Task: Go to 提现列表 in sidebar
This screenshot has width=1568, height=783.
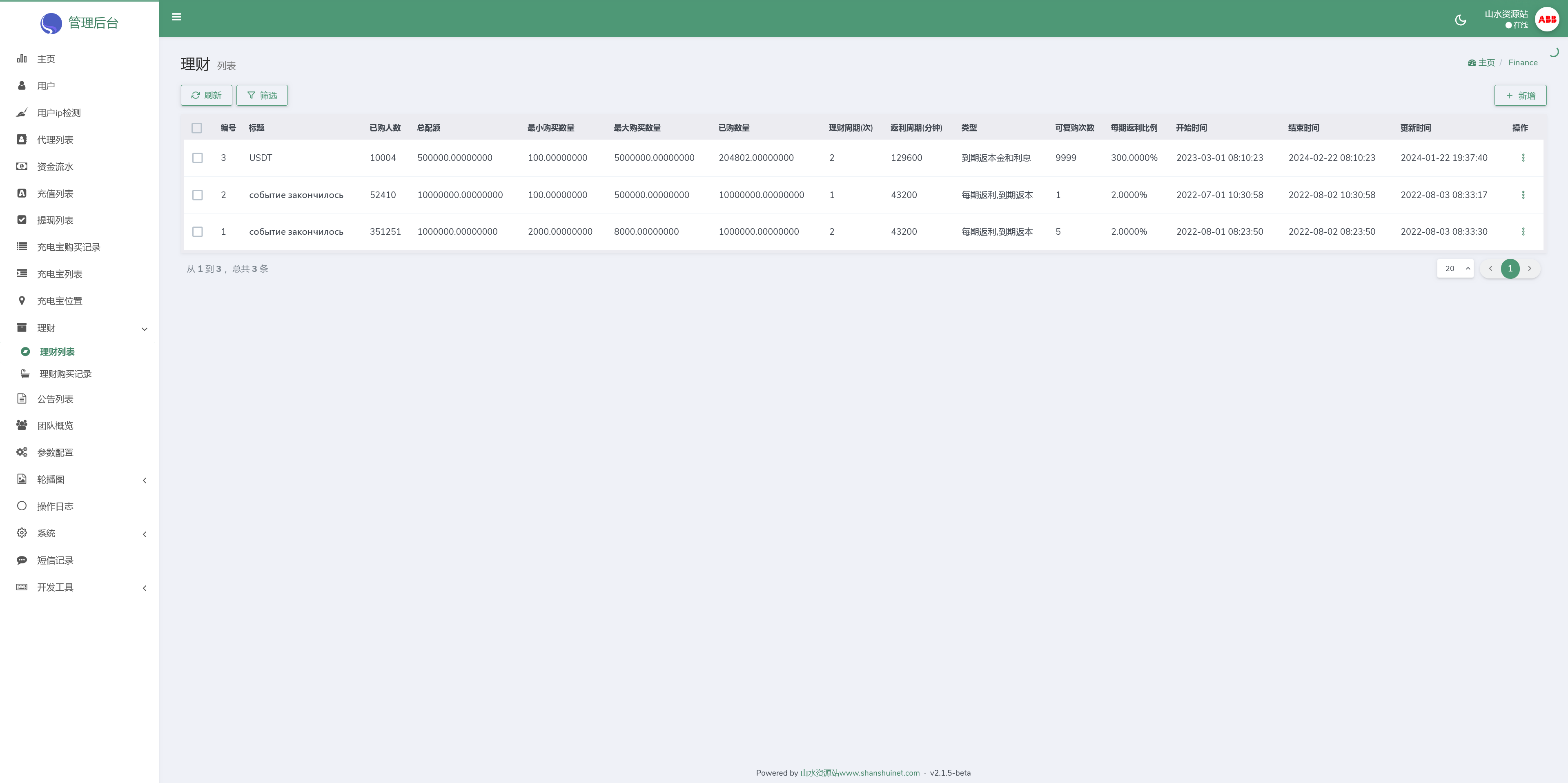Action: click(55, 220)
